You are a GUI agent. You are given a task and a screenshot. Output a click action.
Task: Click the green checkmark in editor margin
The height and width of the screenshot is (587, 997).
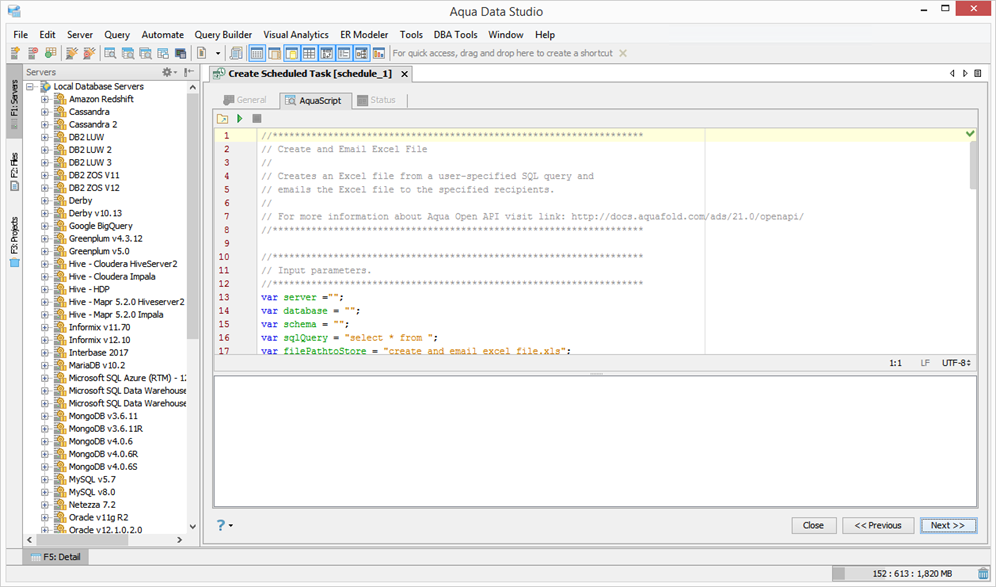tap(970, 134)
